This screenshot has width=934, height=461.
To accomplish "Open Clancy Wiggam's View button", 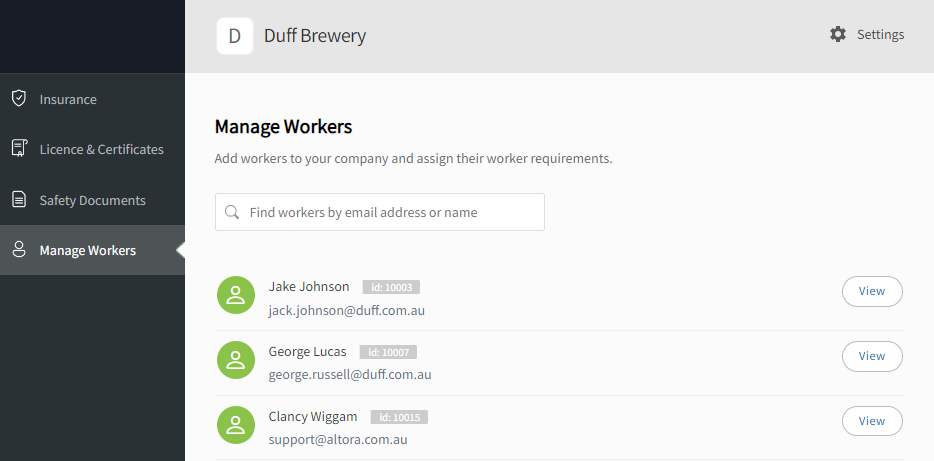I will pos(872,421).
